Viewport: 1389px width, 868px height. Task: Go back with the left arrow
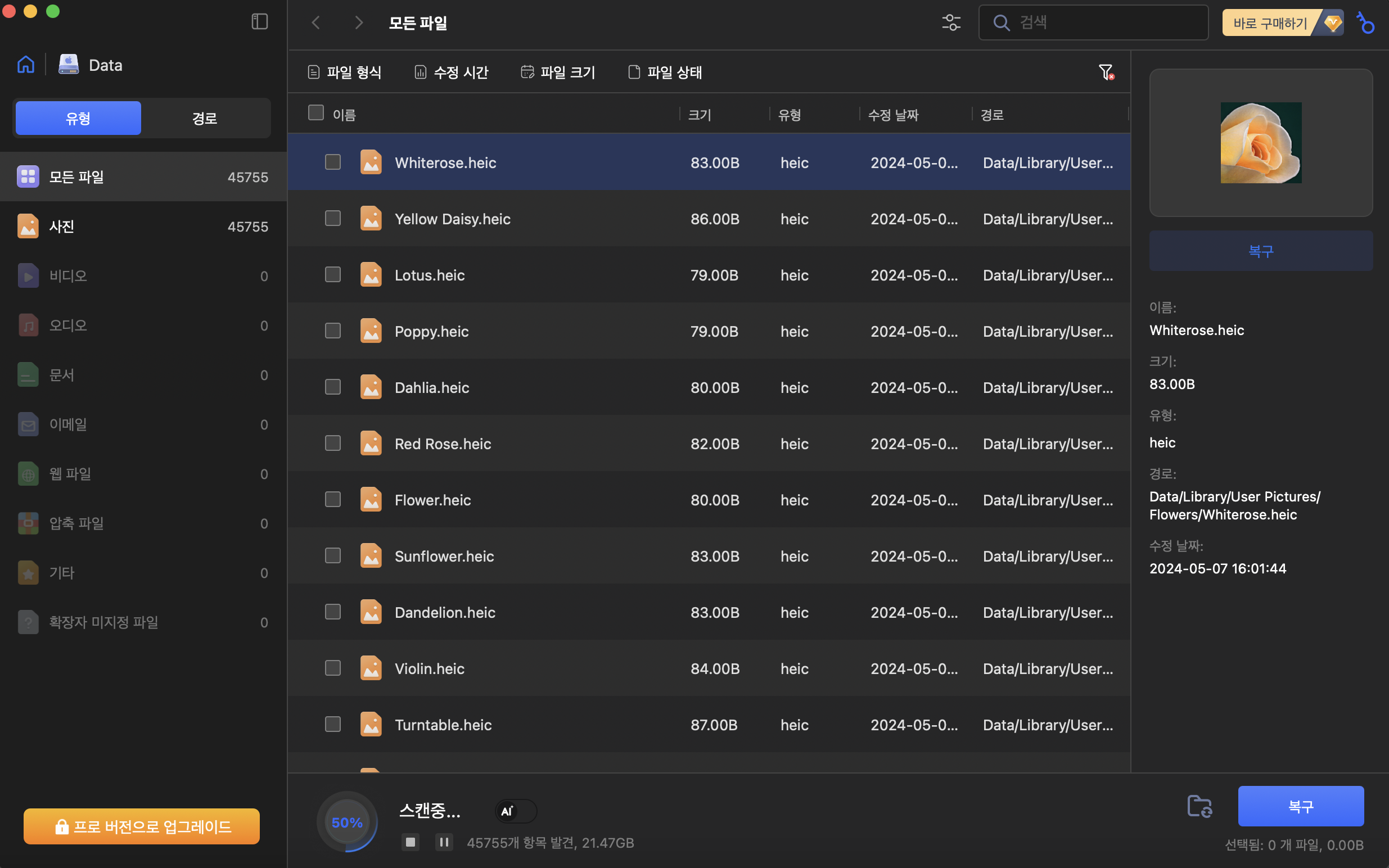pyautogui.click(x=316, y=22)
